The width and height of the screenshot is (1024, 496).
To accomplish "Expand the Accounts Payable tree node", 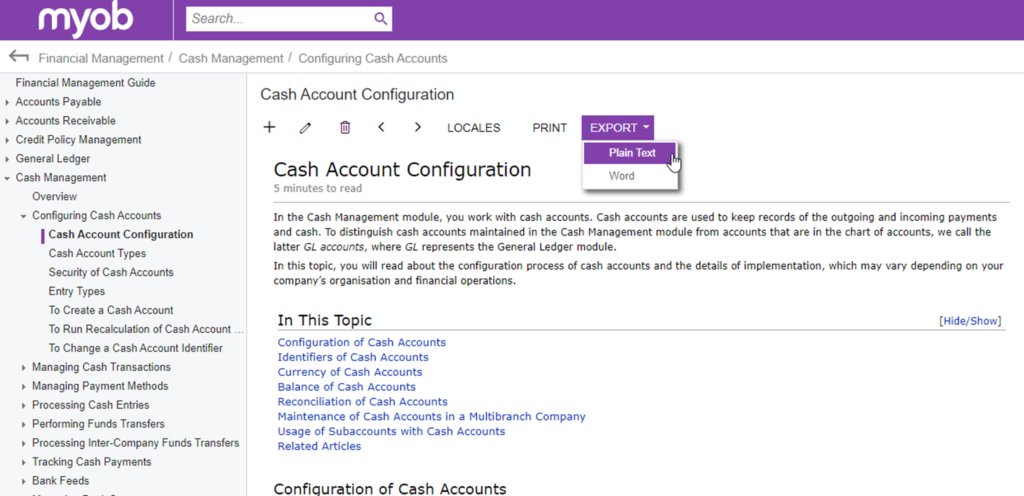I will click(7, 102).
